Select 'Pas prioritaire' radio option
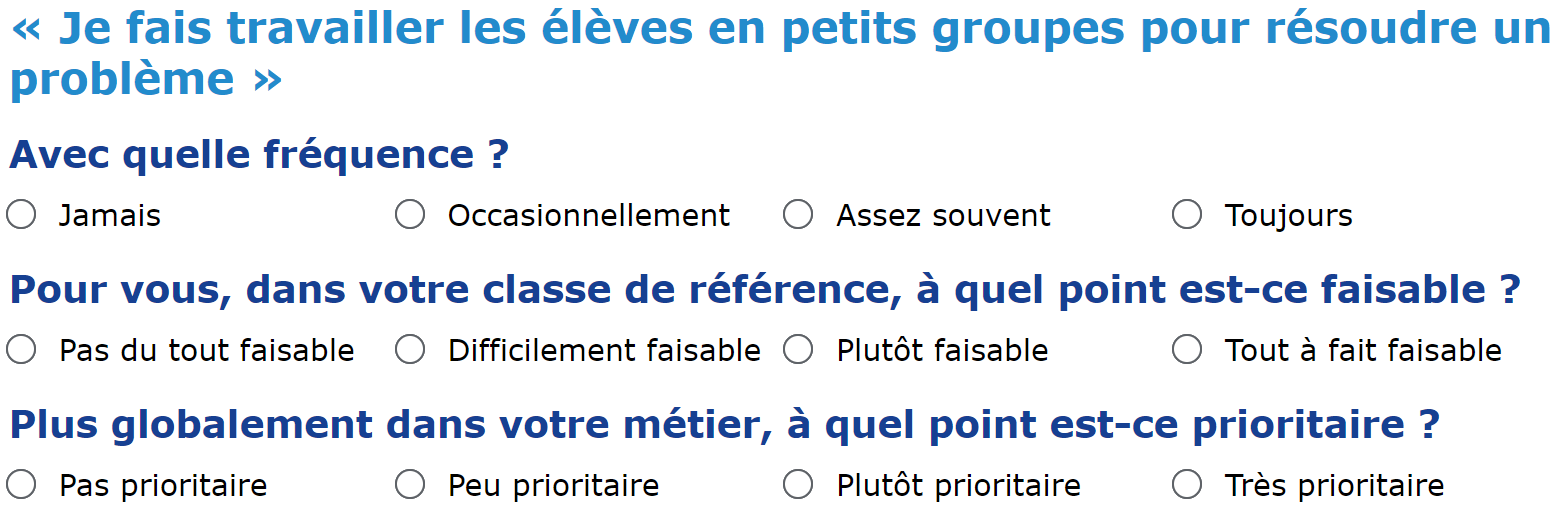This screenshot has height=516, width=1560. (x=21, y=485)
